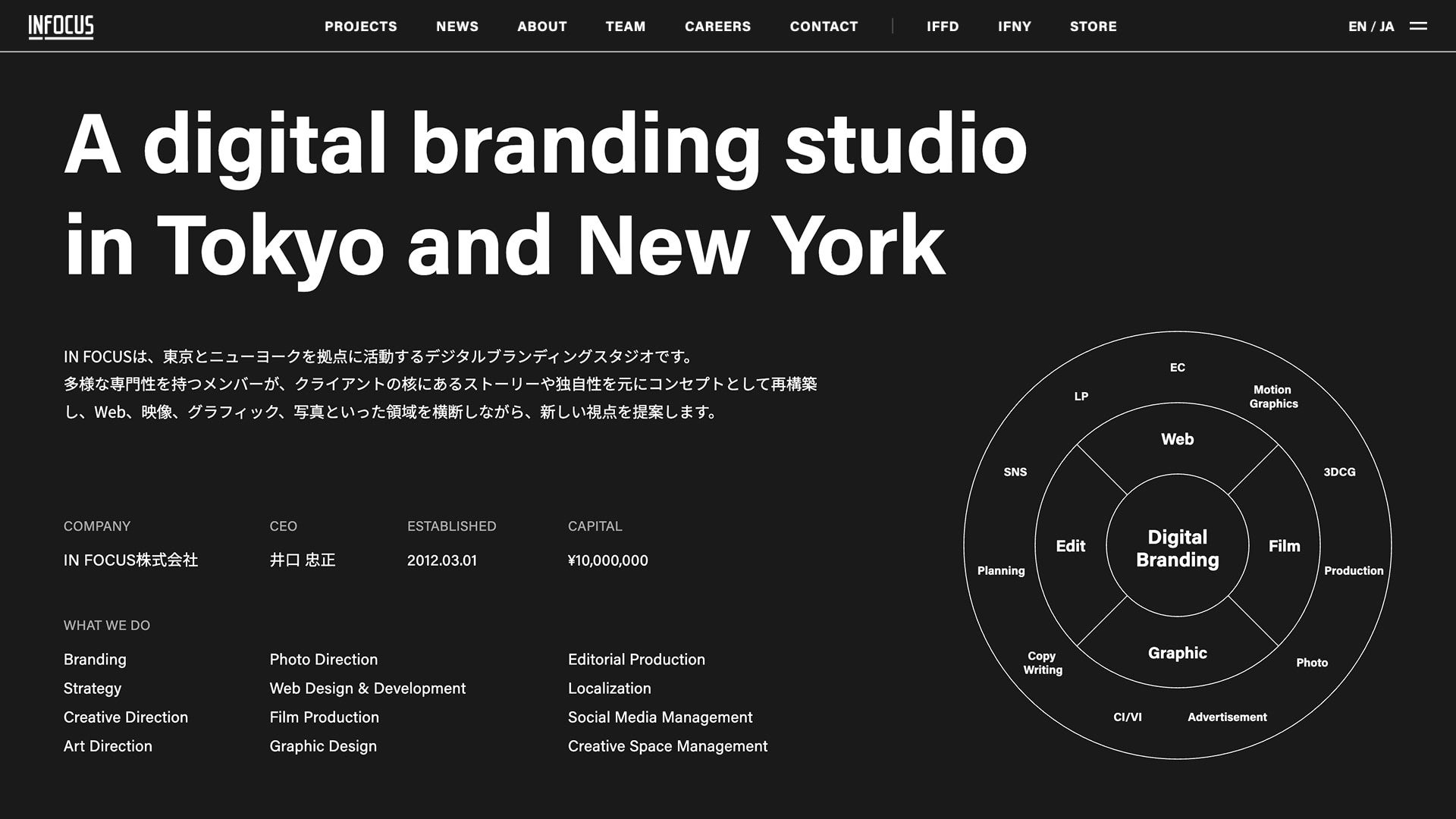
Task: Click Web Design & Development text
Action: coord(368,689)
